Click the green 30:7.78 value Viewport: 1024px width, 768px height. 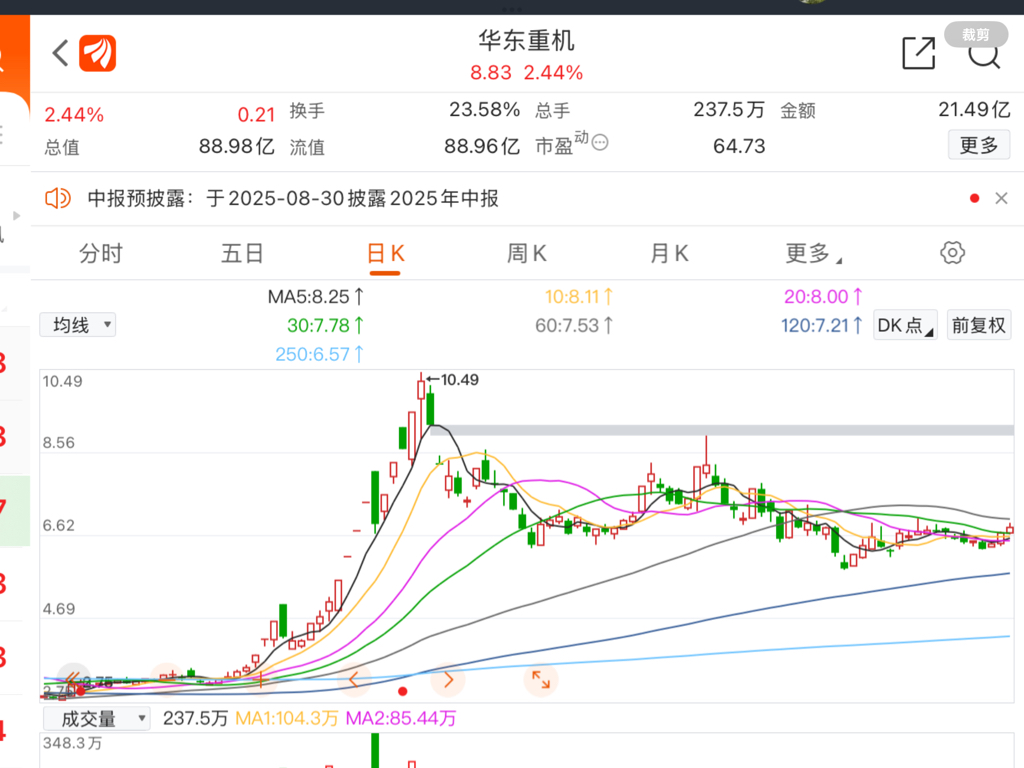[325, 325]
